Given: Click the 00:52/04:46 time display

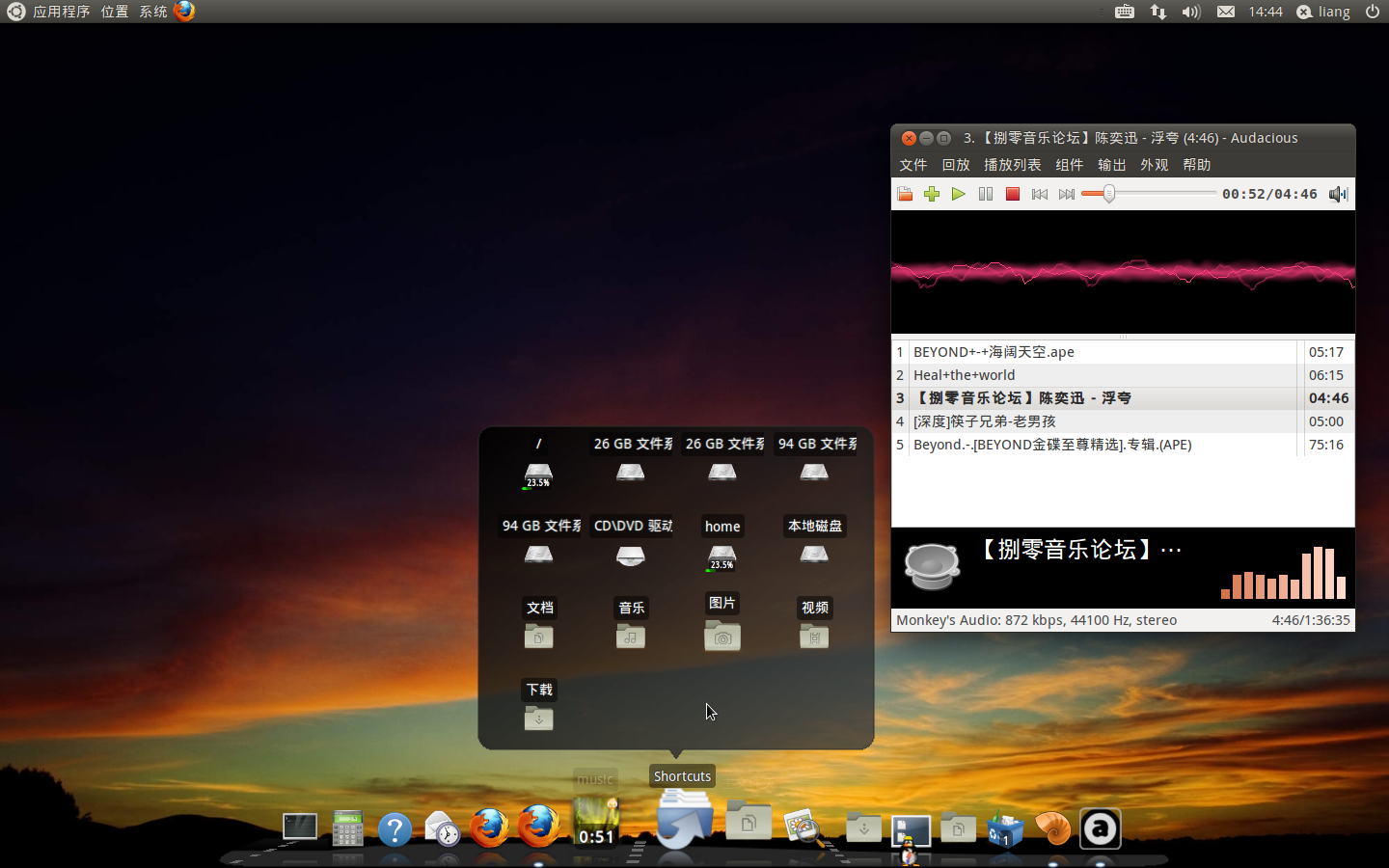Looking at the screenshot, I should (x=1269, y=194).
